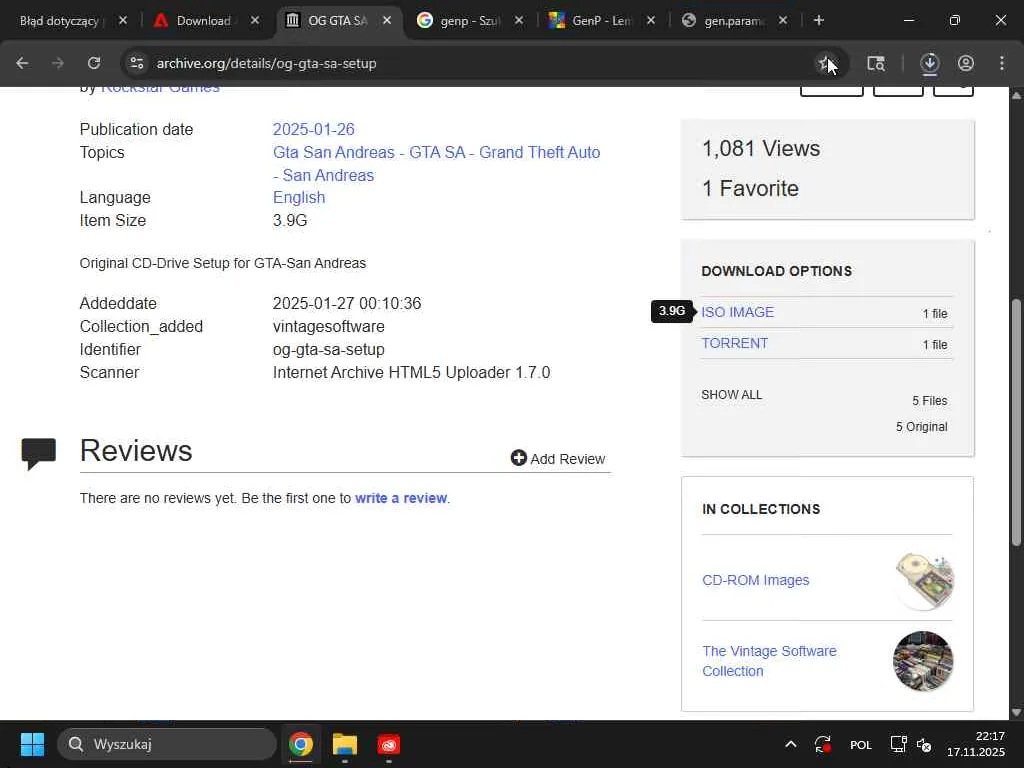
Task: Select the '5 Original' files text
Action: [921, 426]
